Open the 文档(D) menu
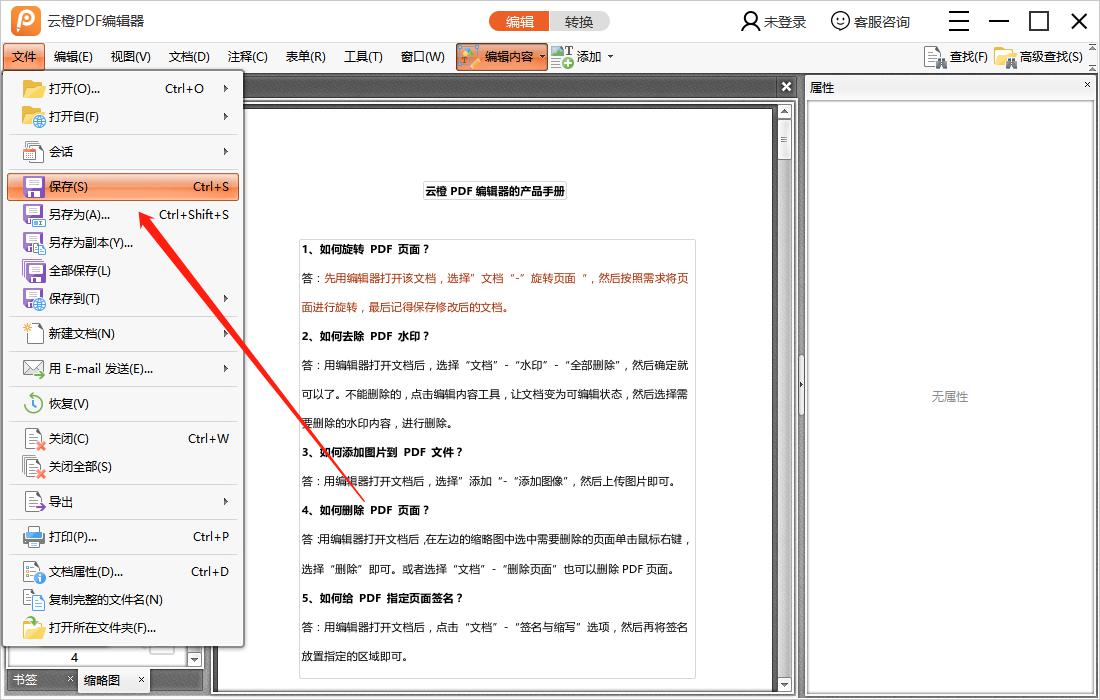1100x700 pixels. coord(189,57)
